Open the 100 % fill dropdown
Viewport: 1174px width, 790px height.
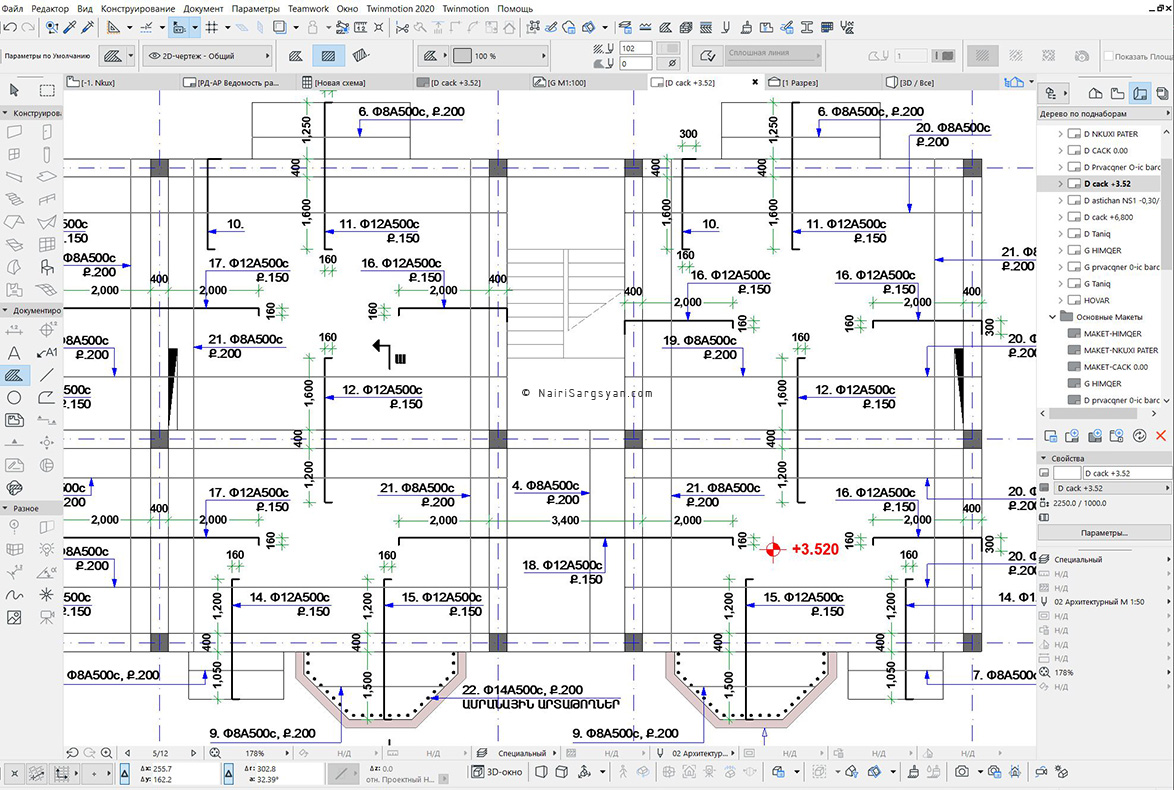(499, 56)
